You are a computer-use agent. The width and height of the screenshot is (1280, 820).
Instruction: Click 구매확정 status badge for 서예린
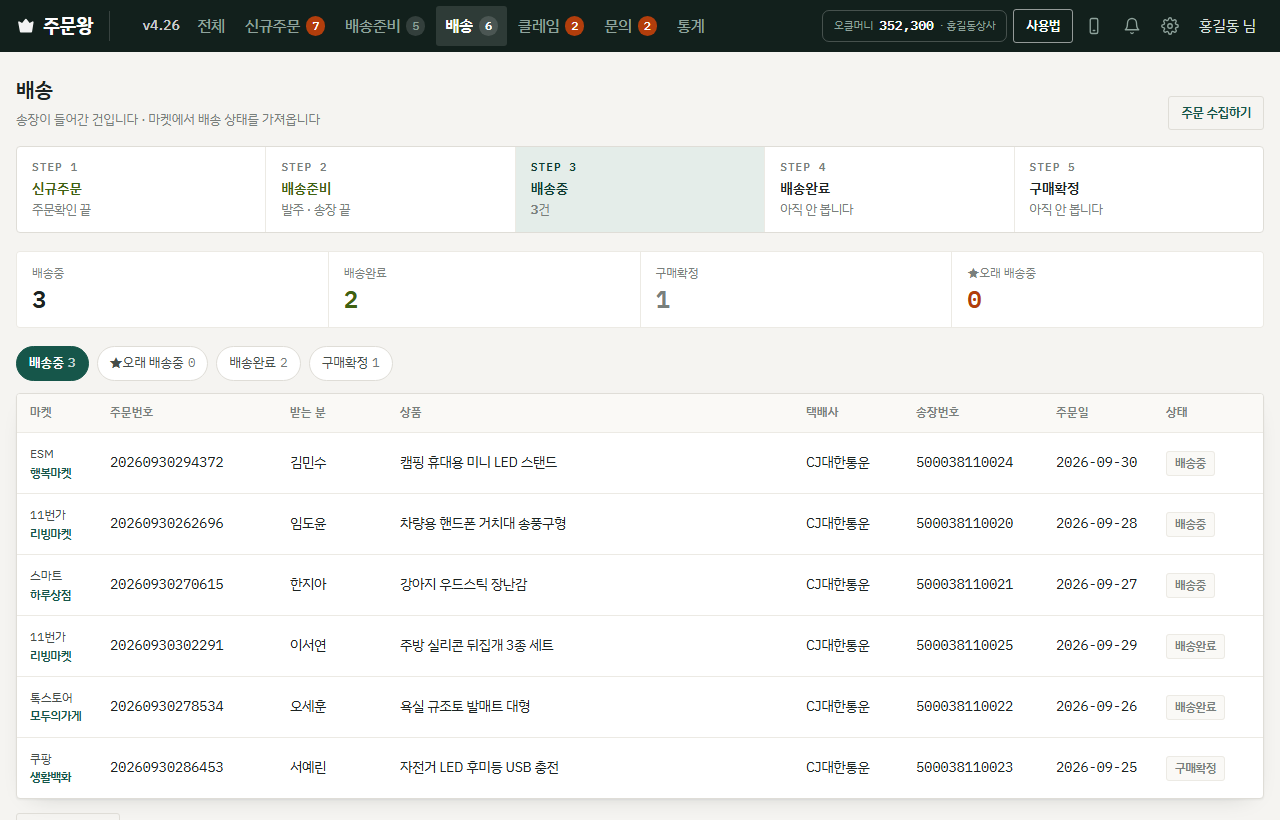pyautogui.click(x=1195, y=768)
